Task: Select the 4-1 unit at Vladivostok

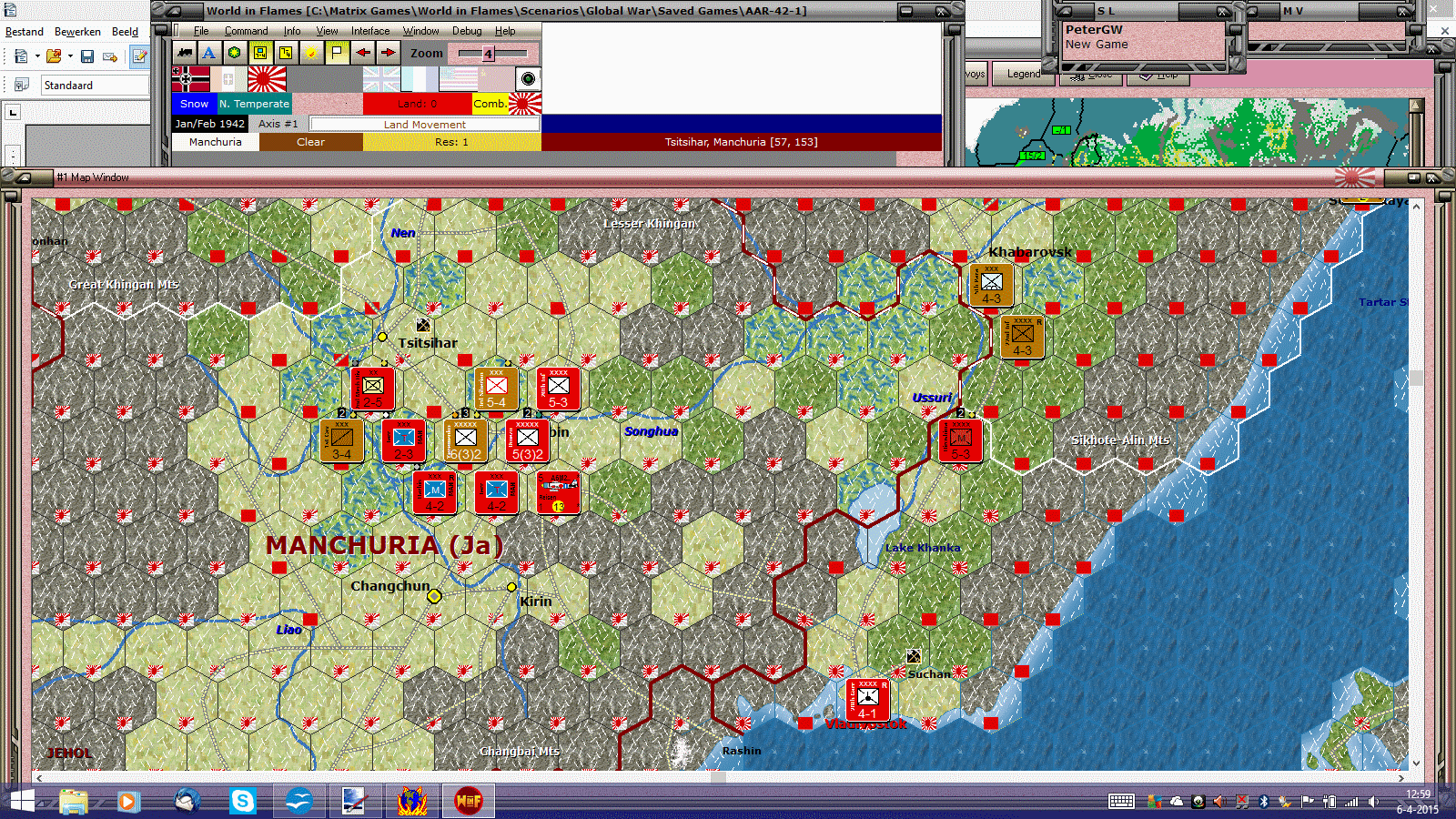Action: point(867,700)
